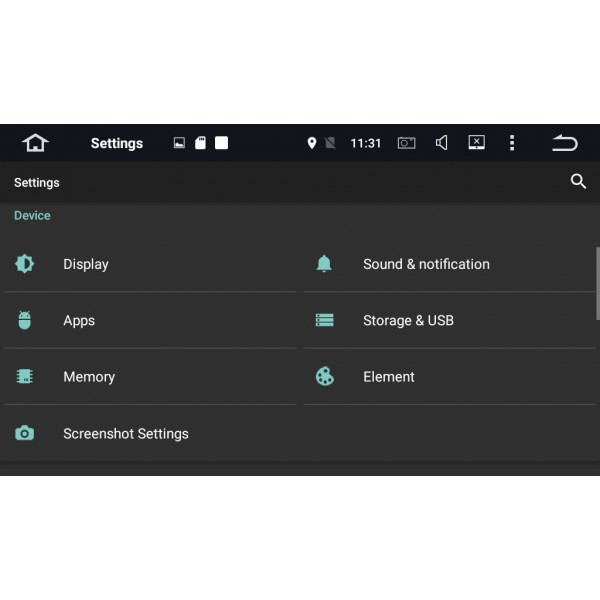600x600 pixels.
Task: Click the Element palette icon
Action: click(x=325, y=377)
